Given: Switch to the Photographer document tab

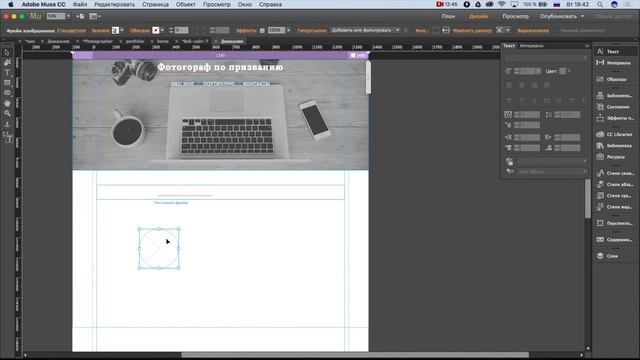Looking at the screenshot, I should 98,41.
